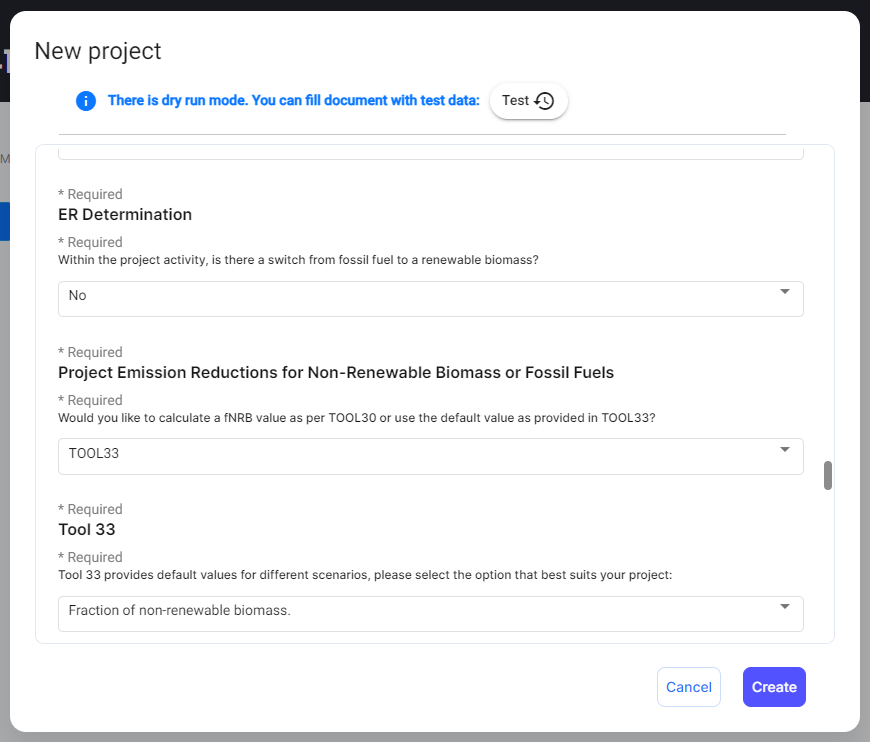Click the arrow on the renewable biomass switch dropdown

click(x=784, y=292)
